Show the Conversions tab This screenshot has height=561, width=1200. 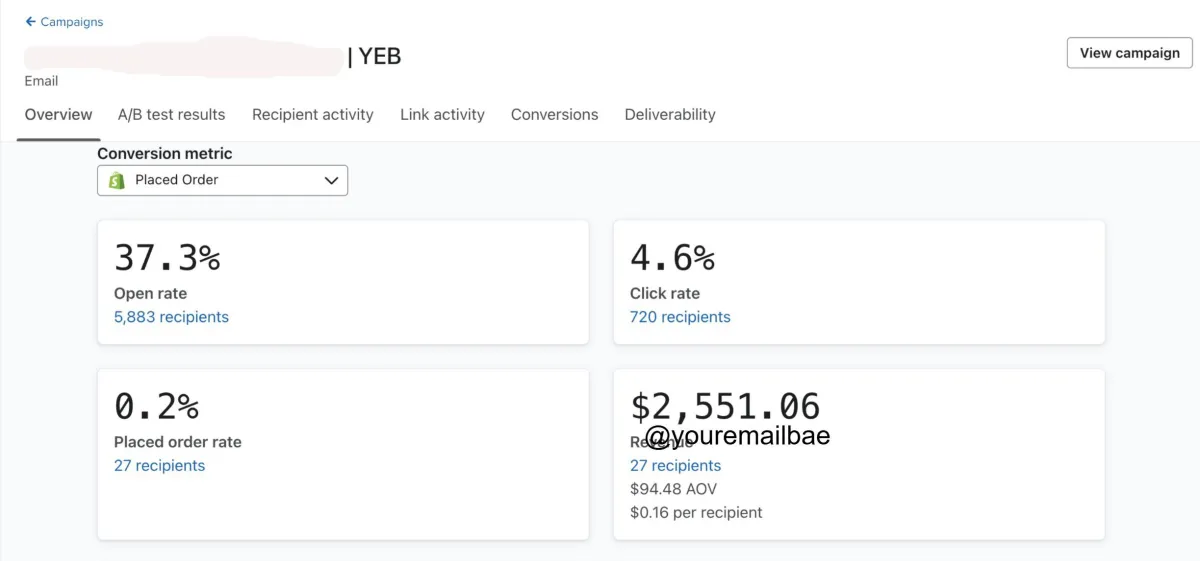[x=554, y=115]
